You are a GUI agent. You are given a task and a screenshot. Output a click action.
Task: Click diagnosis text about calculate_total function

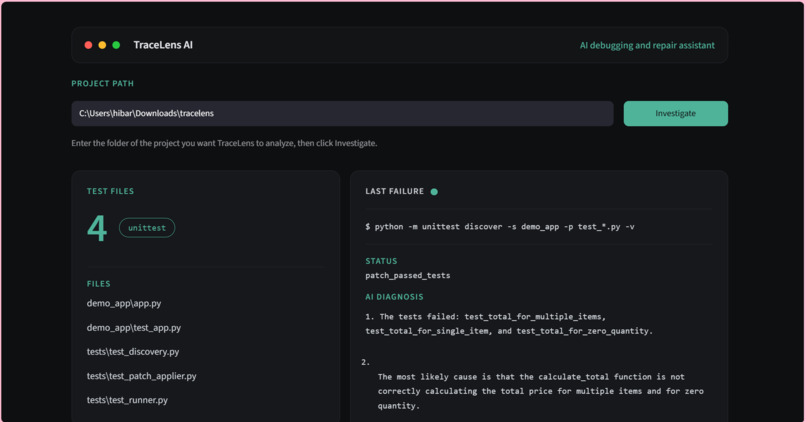click(540, 391)
